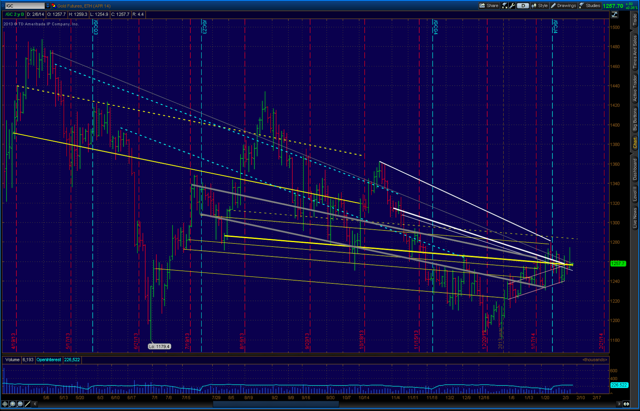
Task: Open the Studies menu
Action: tap(589, 6)
